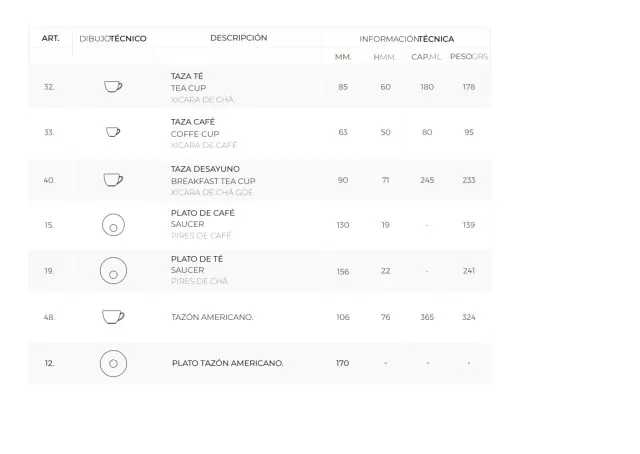The width and height of the screenshot is (640, 454).
Task: Select the breakfast tea cup drawing icon
Action: [113, 180]
